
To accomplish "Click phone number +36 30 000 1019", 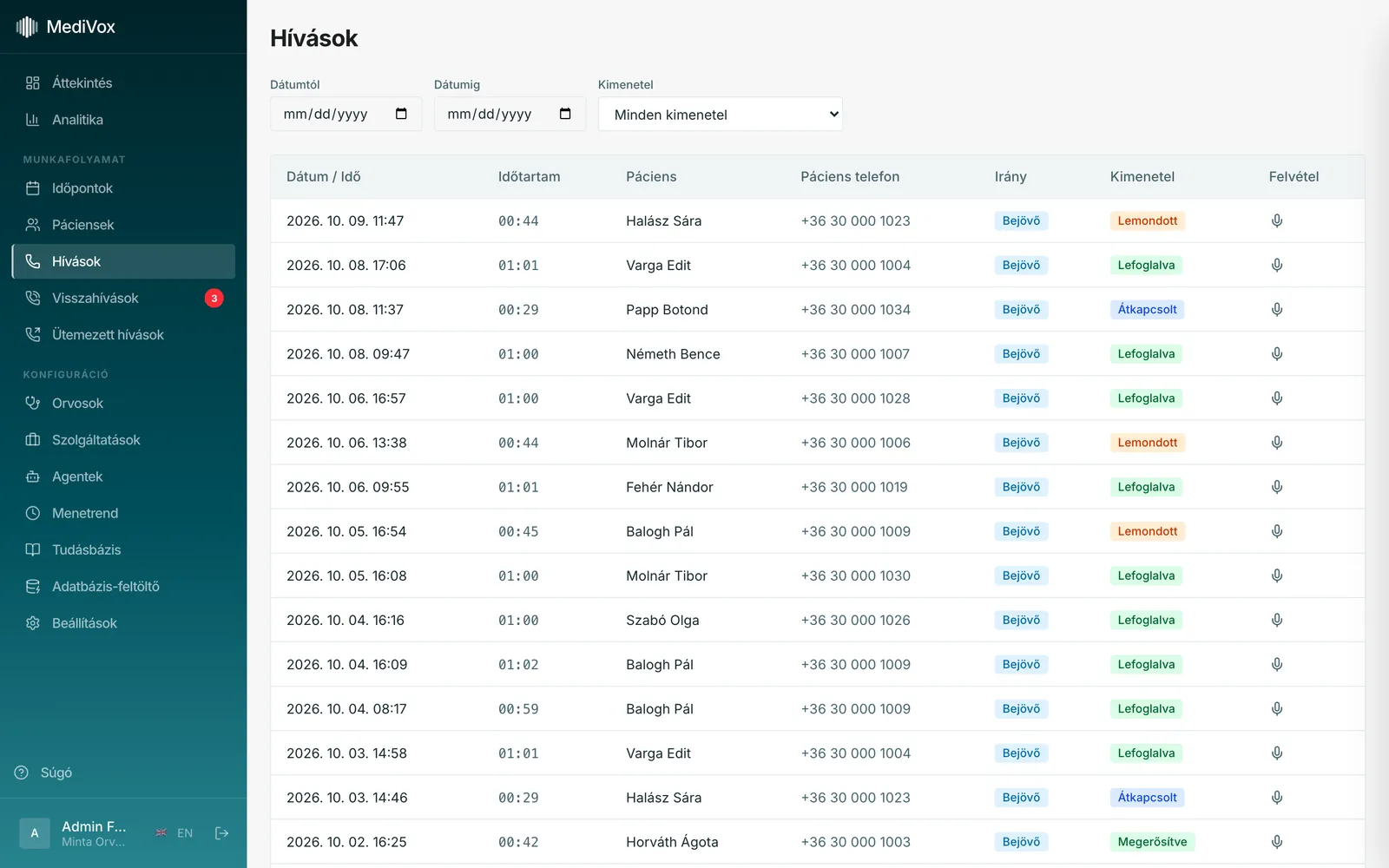I will coord(854,487).
